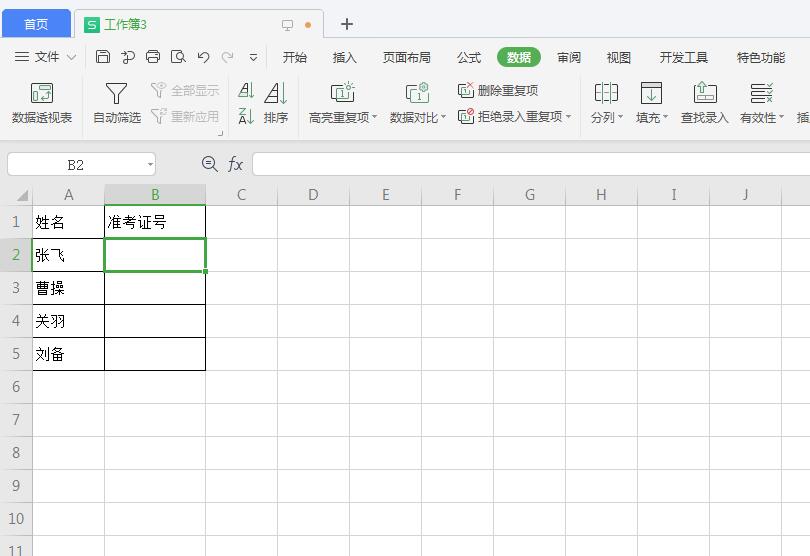Click the screen icon on 工作簿3 tab

pyautogui.click(x=287, y=25)
